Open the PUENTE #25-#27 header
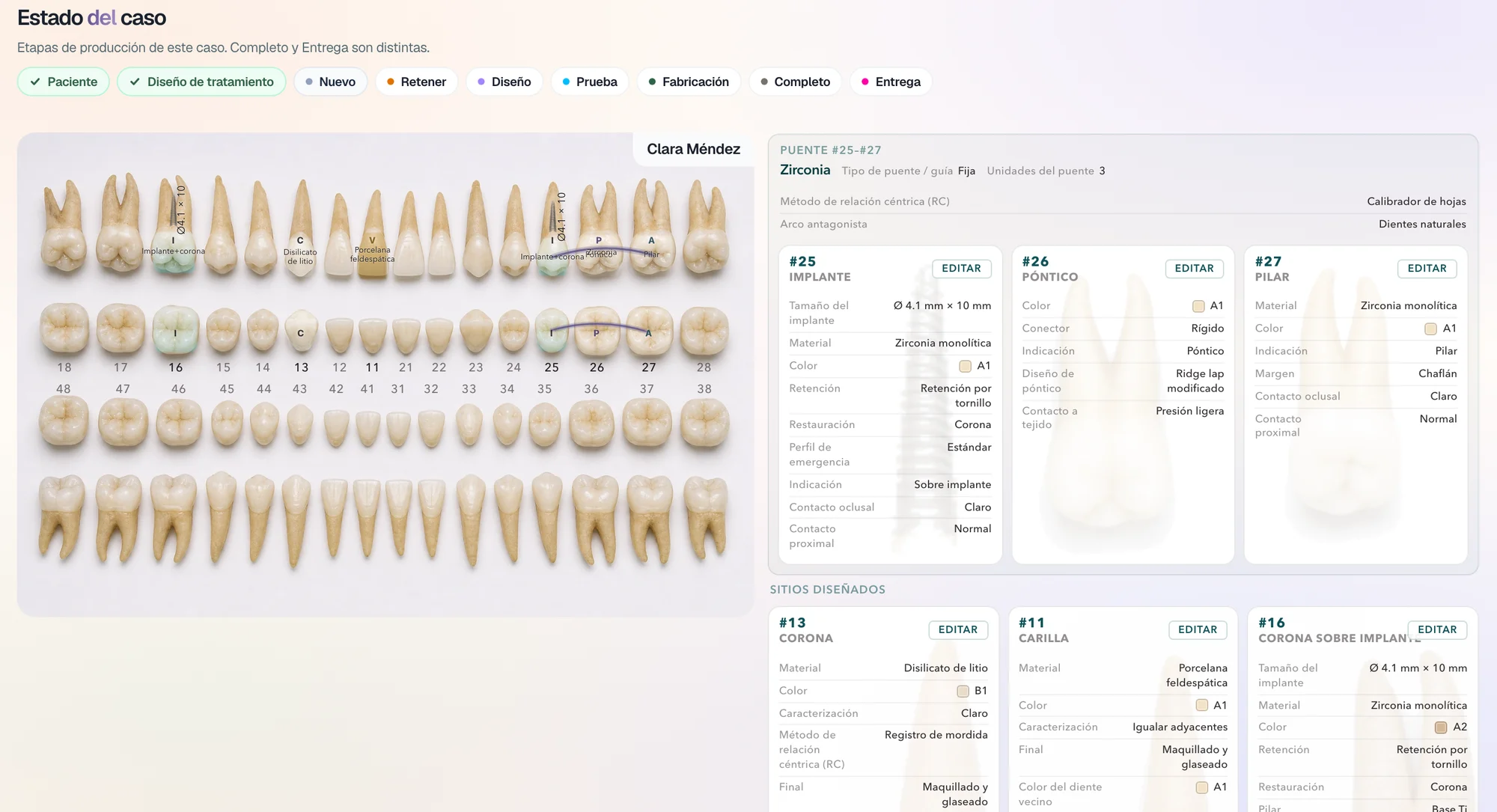This screenshot has width=1497, height=812. click(x=830, y=150)
